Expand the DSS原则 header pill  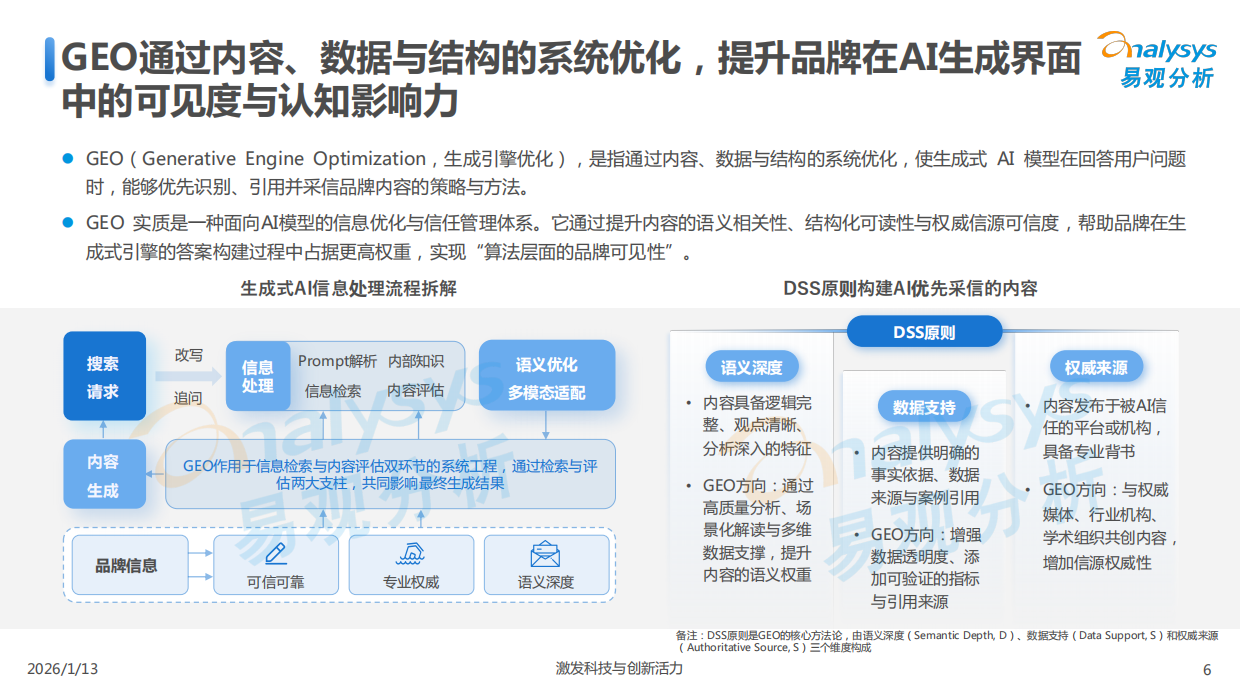[925, 331]
